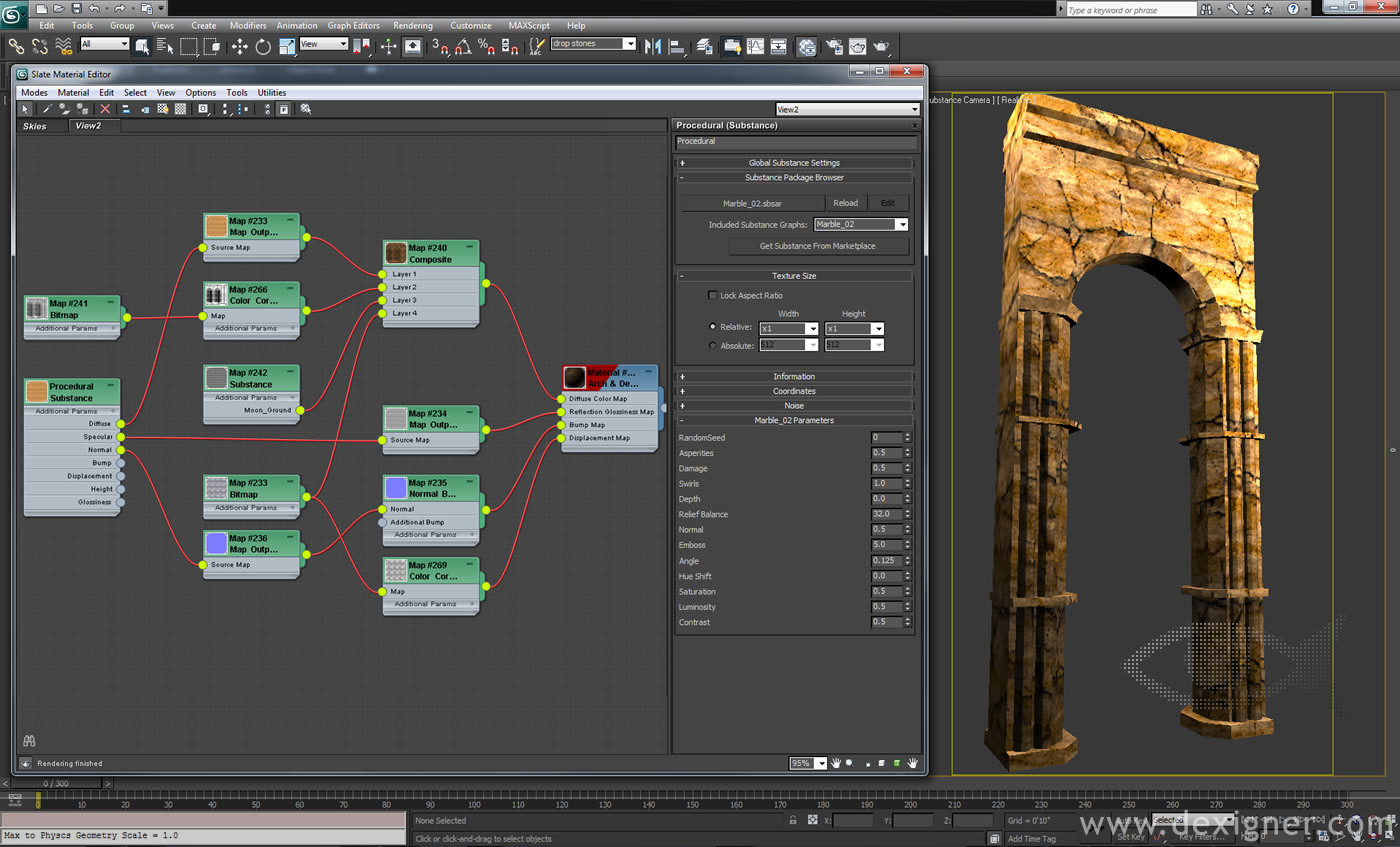This screenshot has height=847, width=1400.
Task: Click the Angle Snap toggle icon
Action: click(x=462, y=46)
